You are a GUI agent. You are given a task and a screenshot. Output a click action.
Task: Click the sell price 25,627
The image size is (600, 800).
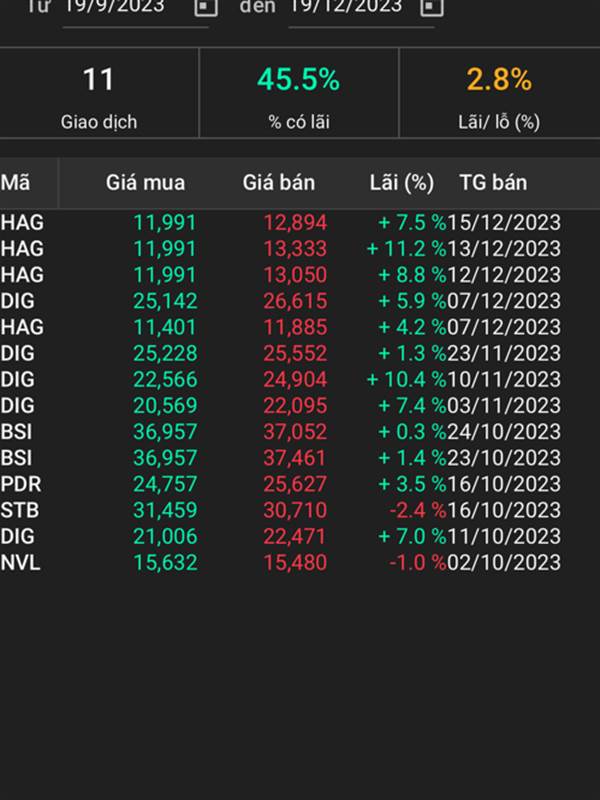(295, 484)
